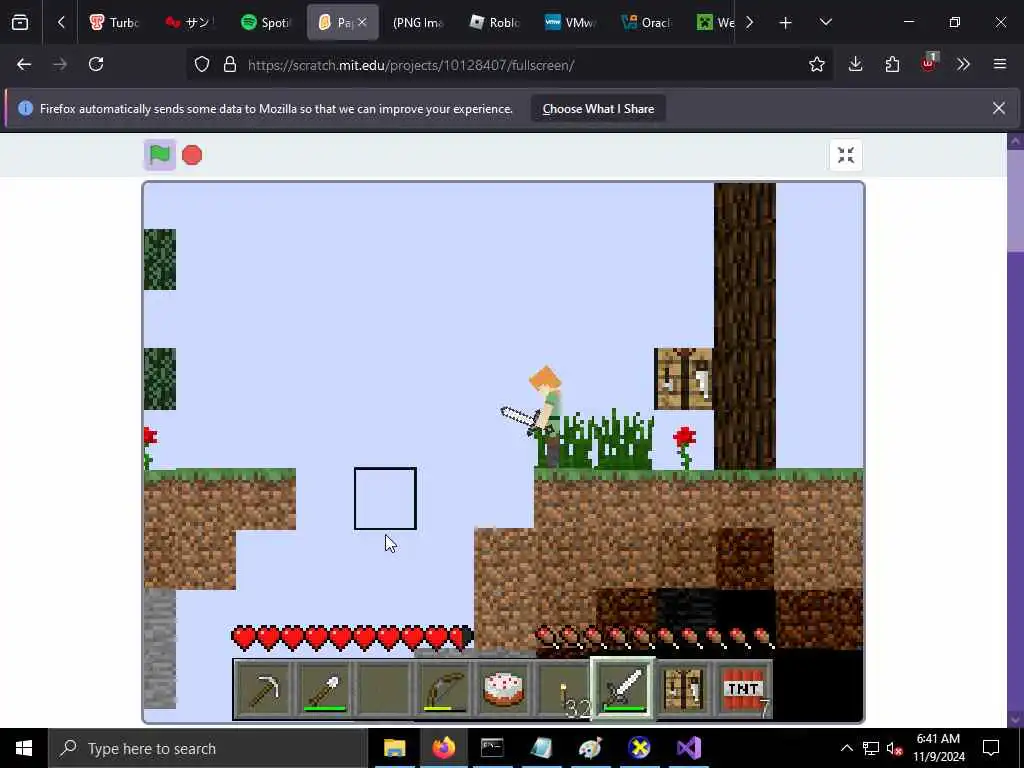
Task: Select the pickaxe in the hotbar
Action: point(264,689)
